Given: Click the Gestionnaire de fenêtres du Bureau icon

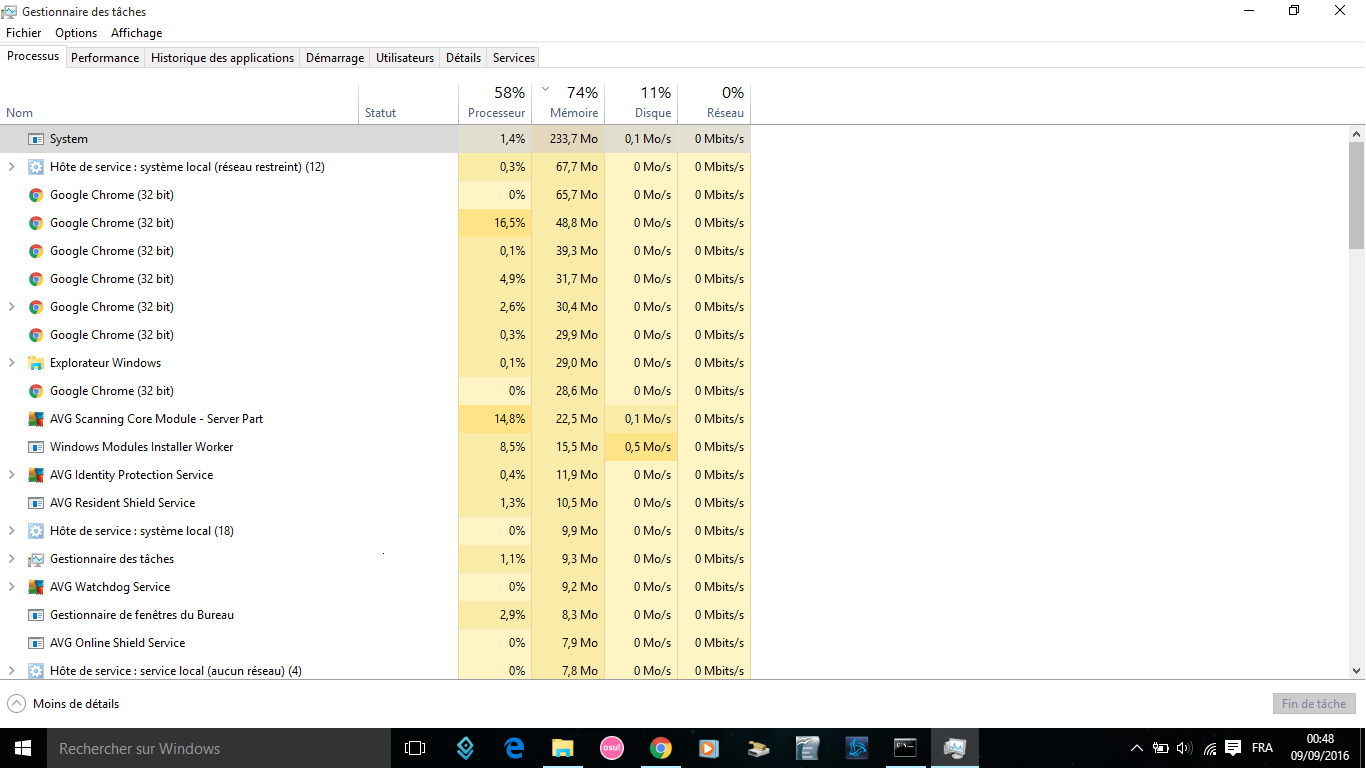Looking at the screenshot, I should 36,615.
